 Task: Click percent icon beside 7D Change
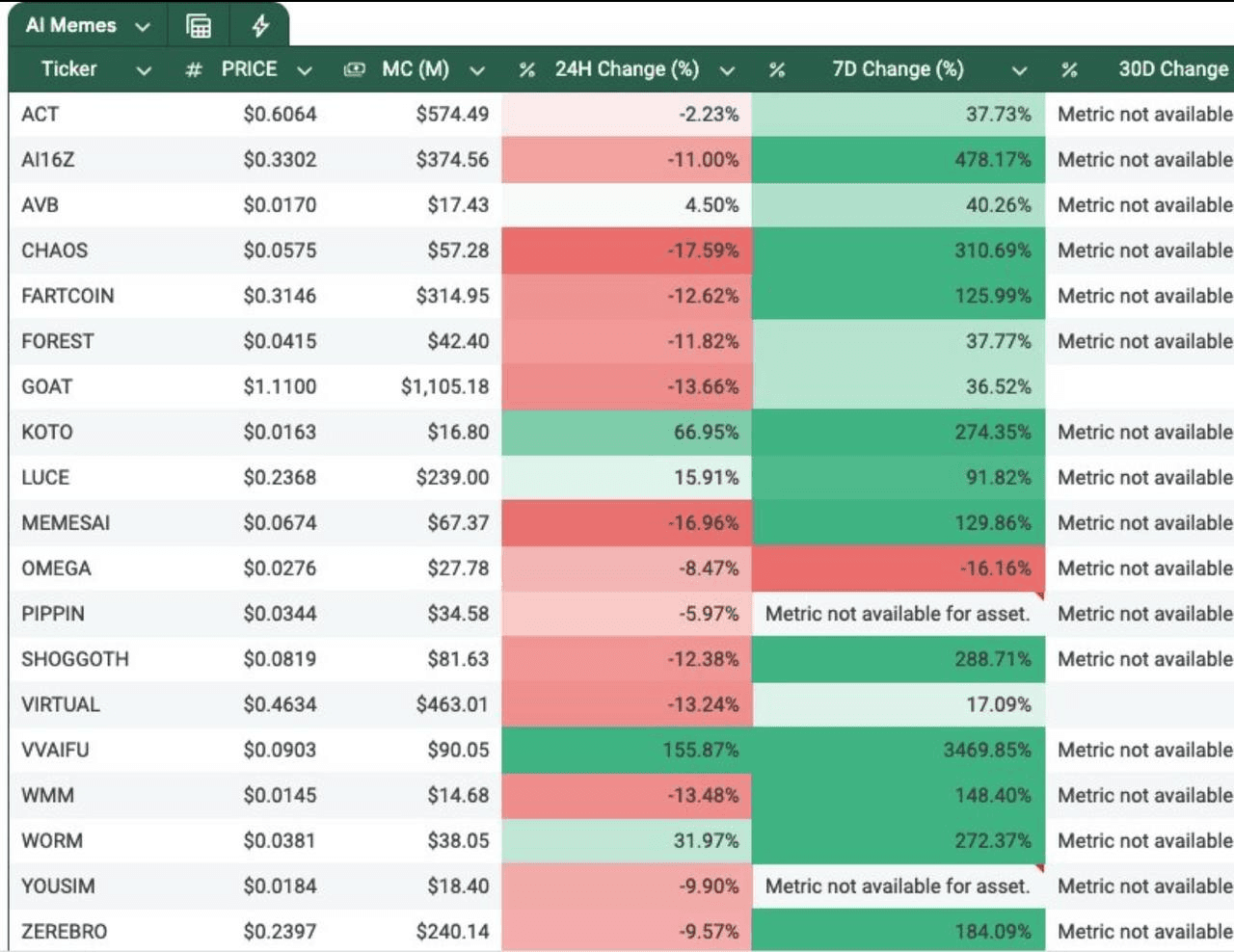point(777,69)
